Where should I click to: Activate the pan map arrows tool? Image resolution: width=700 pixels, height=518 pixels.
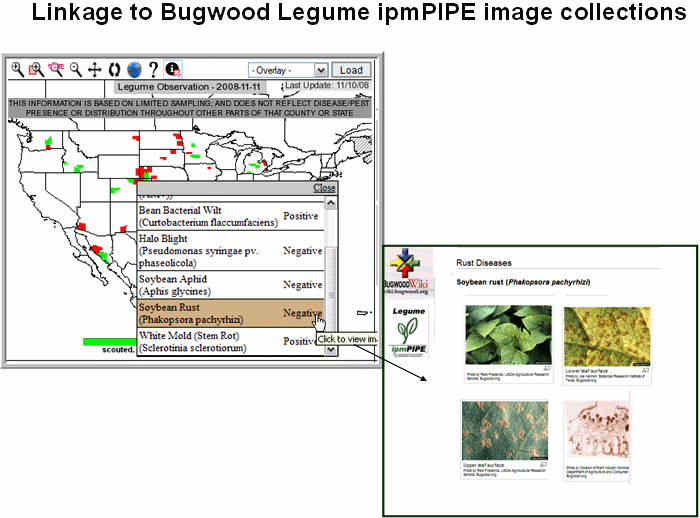[x=95, y=70]
